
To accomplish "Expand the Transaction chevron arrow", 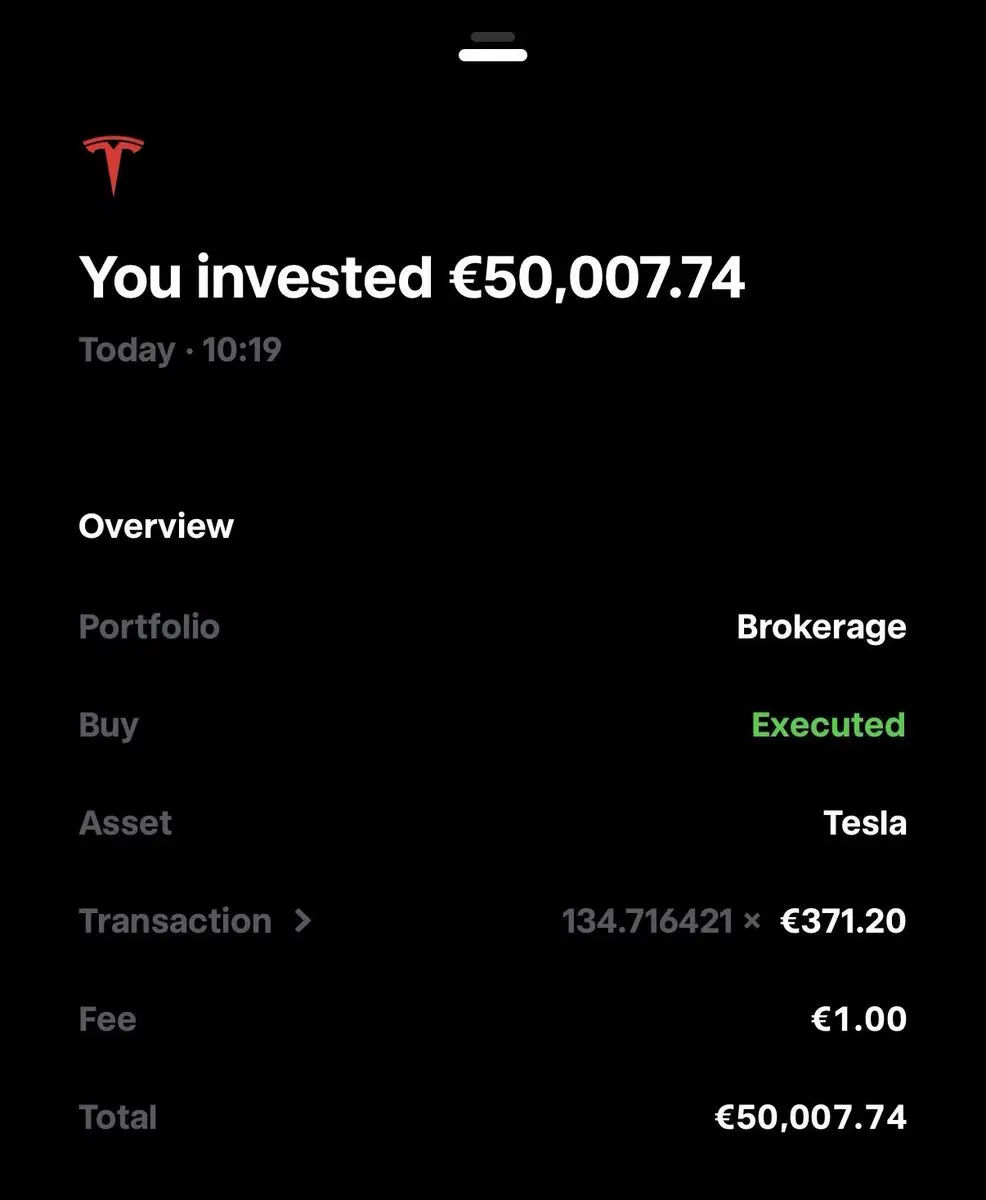I will click(x=303, y=920).
